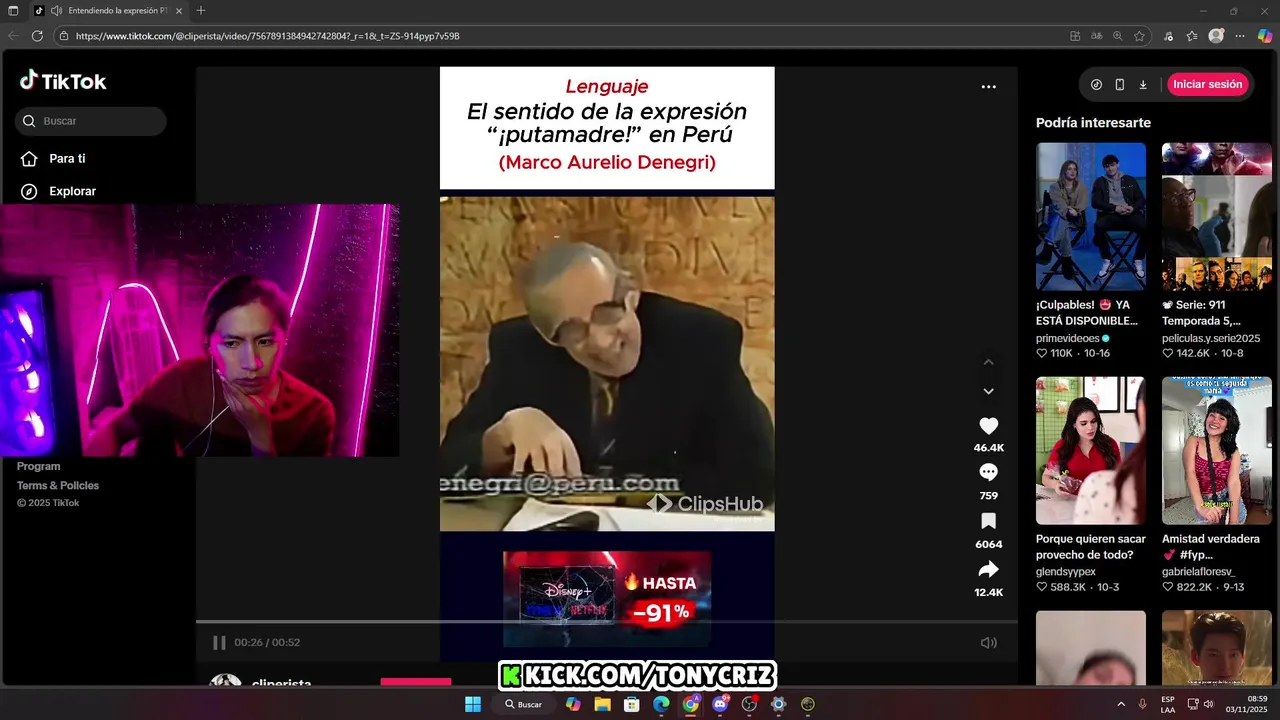
Task: Click the clipperista uploader name
Action: [282, 683]
